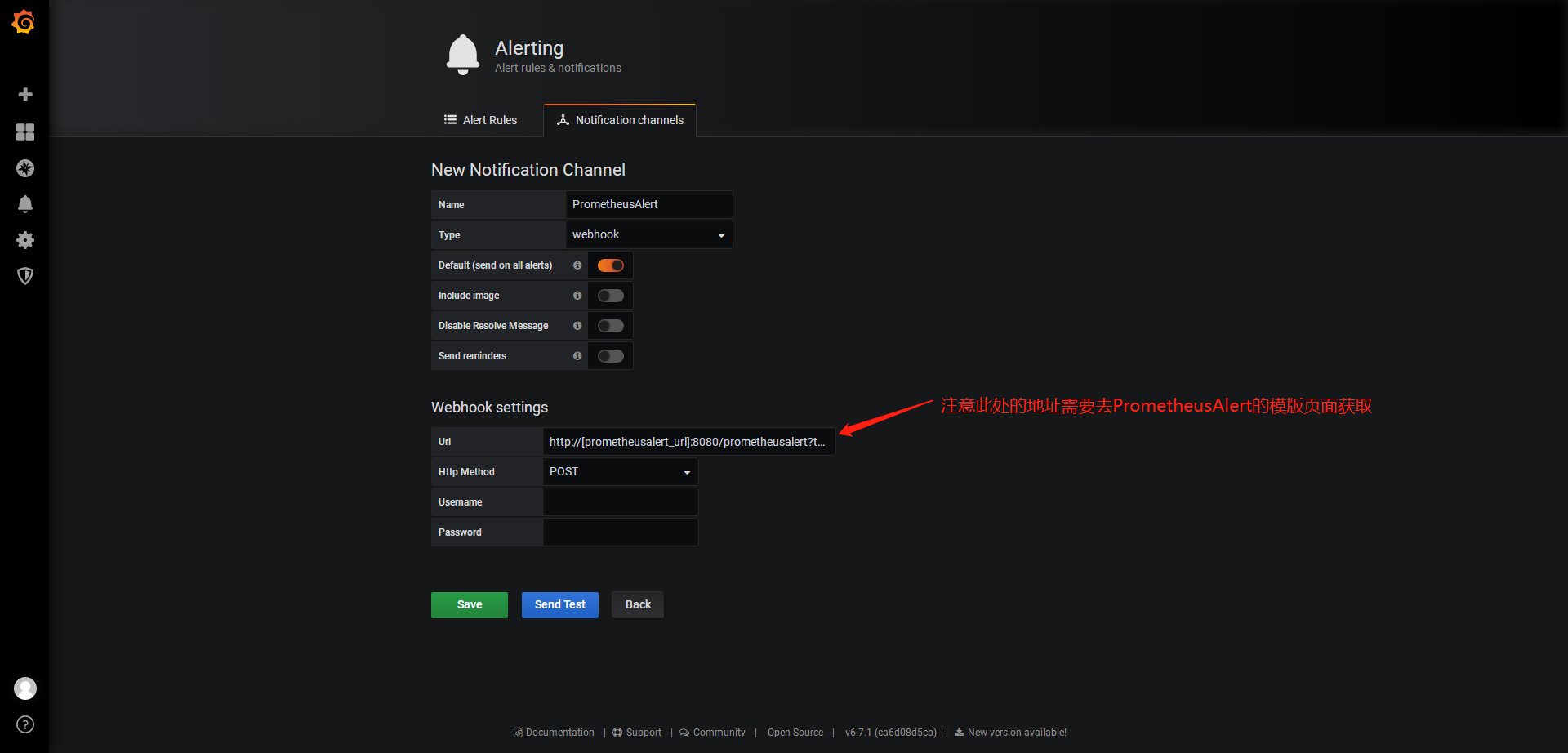Image resolution: width=1568 pixels, height=753 pixels.
Task: Disable the Default send on all alerts toggle
Action: [610, 265]
